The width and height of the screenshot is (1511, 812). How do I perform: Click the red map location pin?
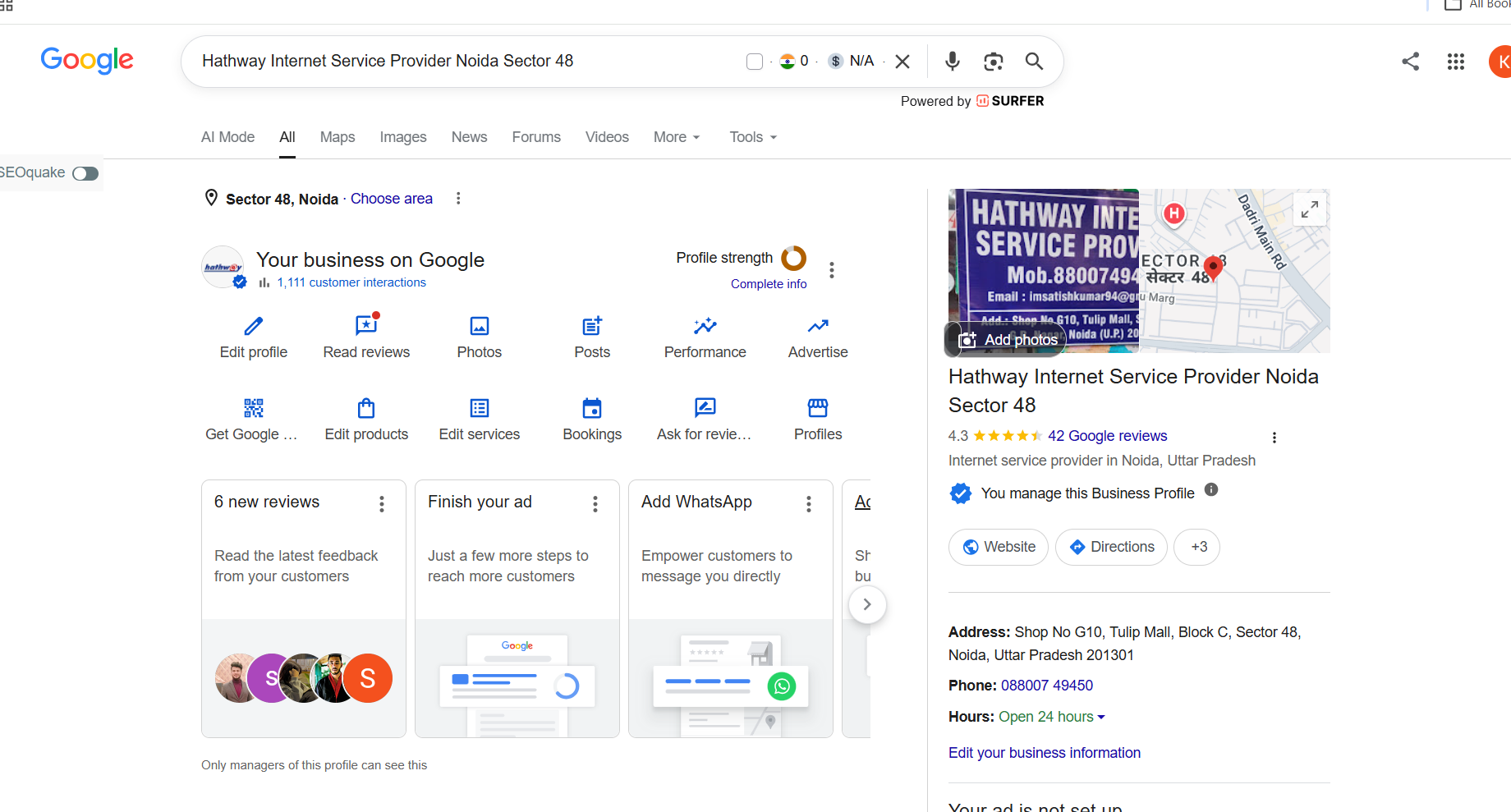1213,267
